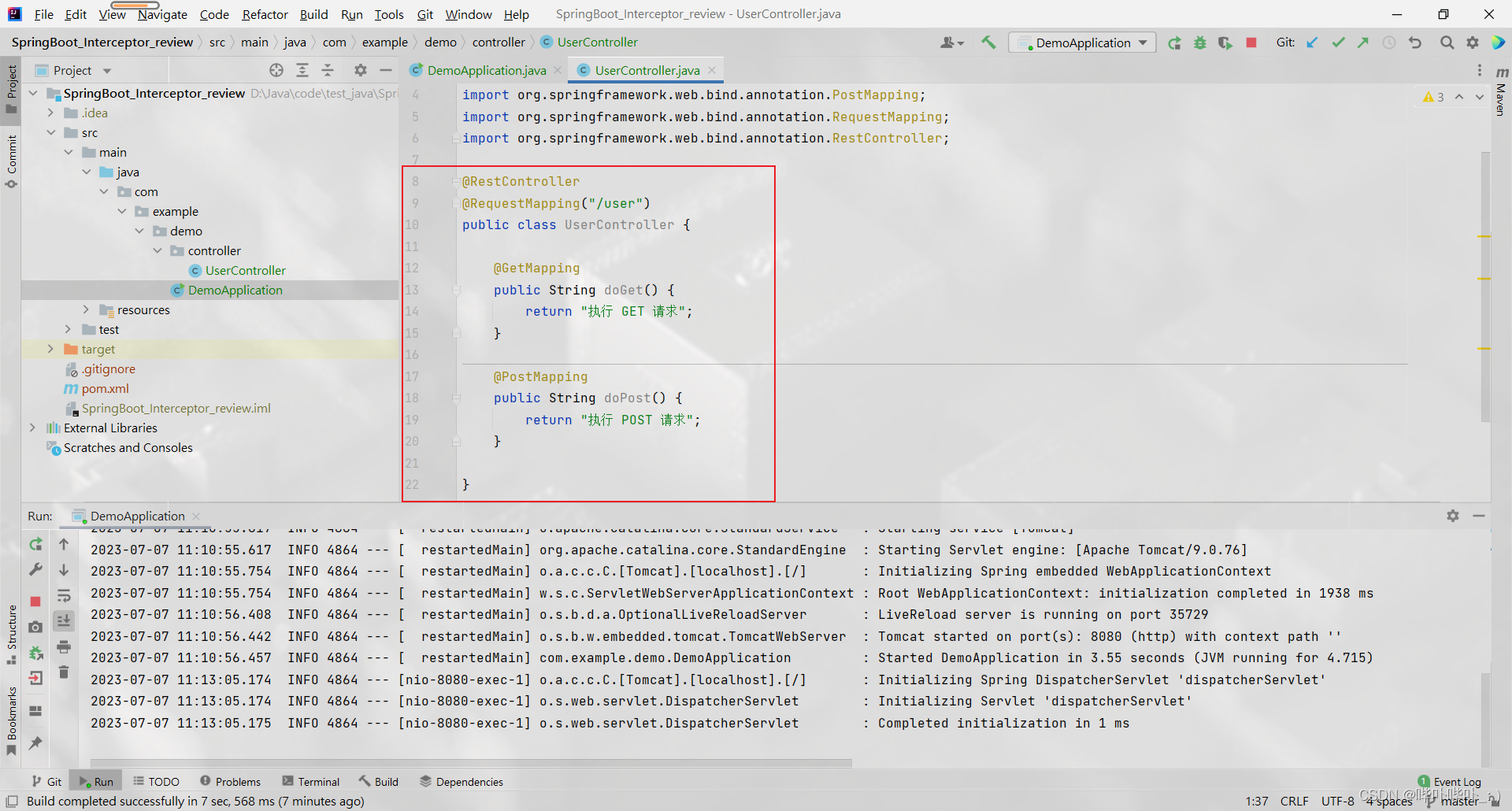Click the Build project hammer icon
This screenshot has width=1512, height=811.
coord(988,43)
